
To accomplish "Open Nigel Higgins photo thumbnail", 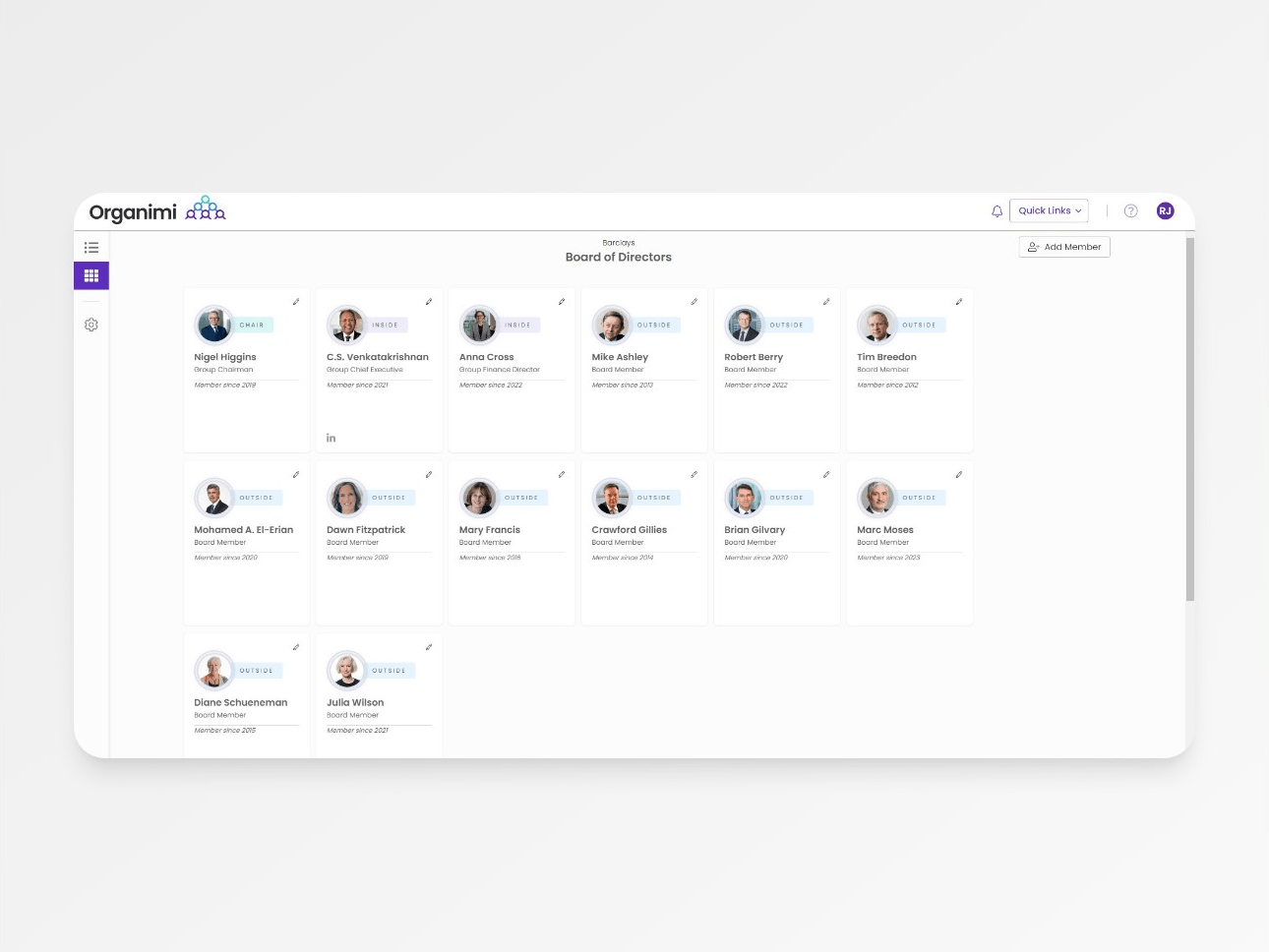I will 213,325.
